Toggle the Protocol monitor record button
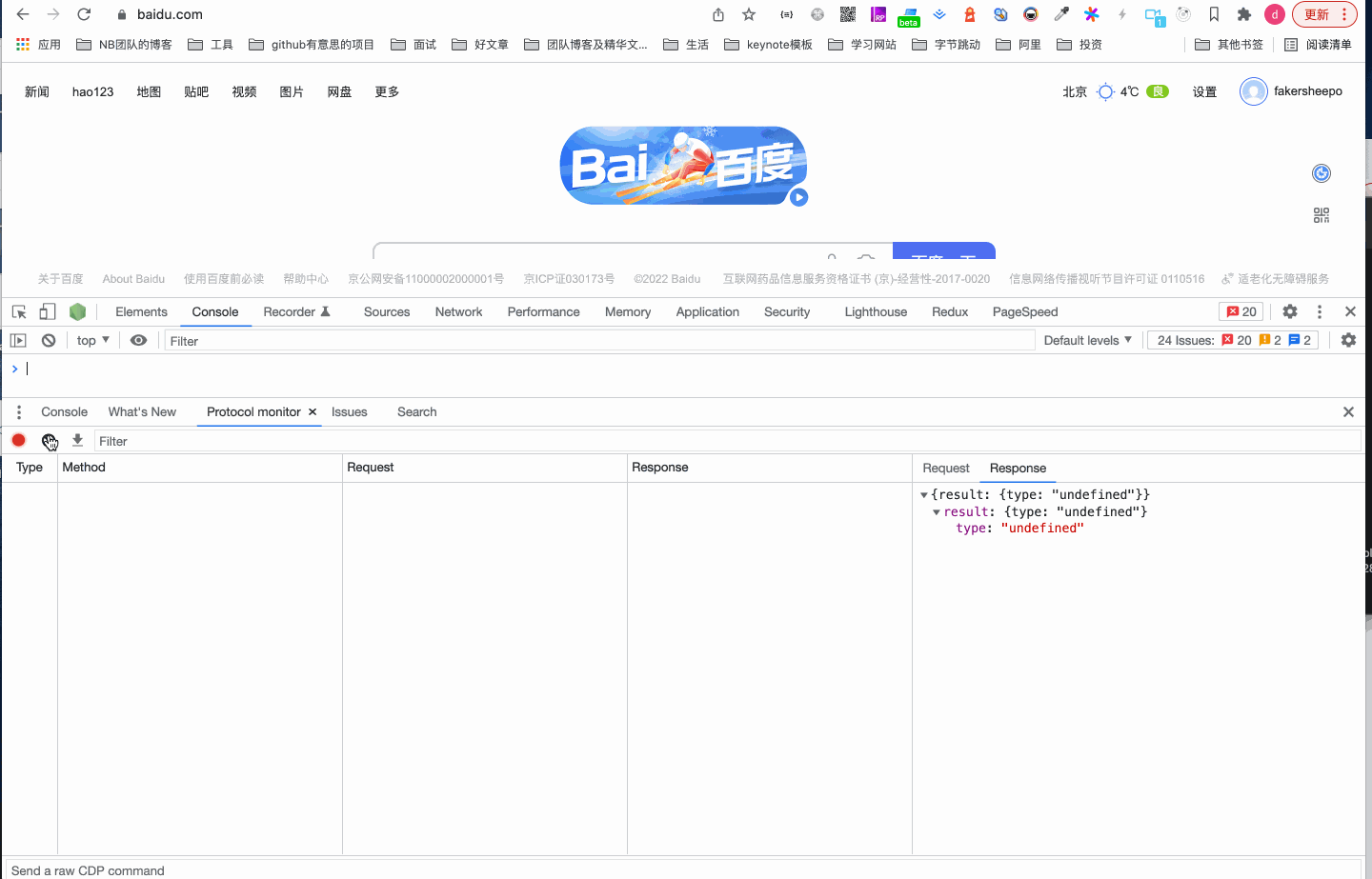The height and width of the screenshot is (879, 1372). [x=19, y=440]
